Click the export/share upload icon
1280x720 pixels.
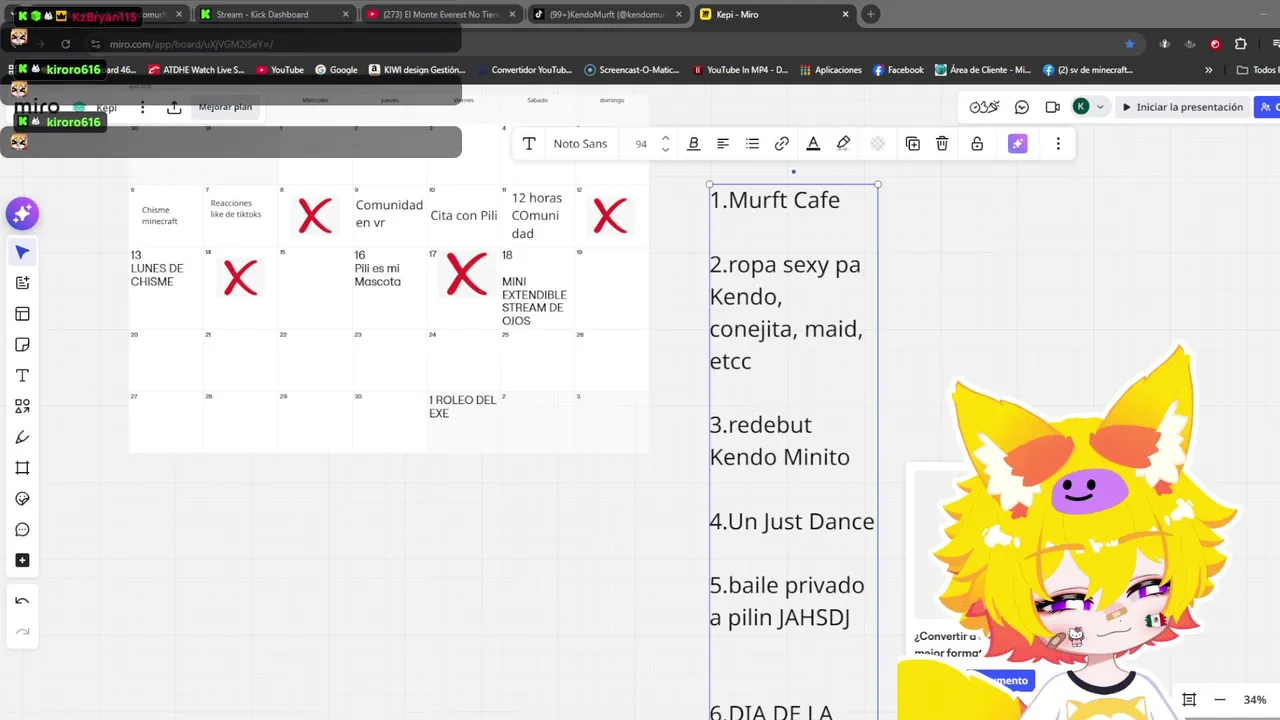tap(173, 107)
